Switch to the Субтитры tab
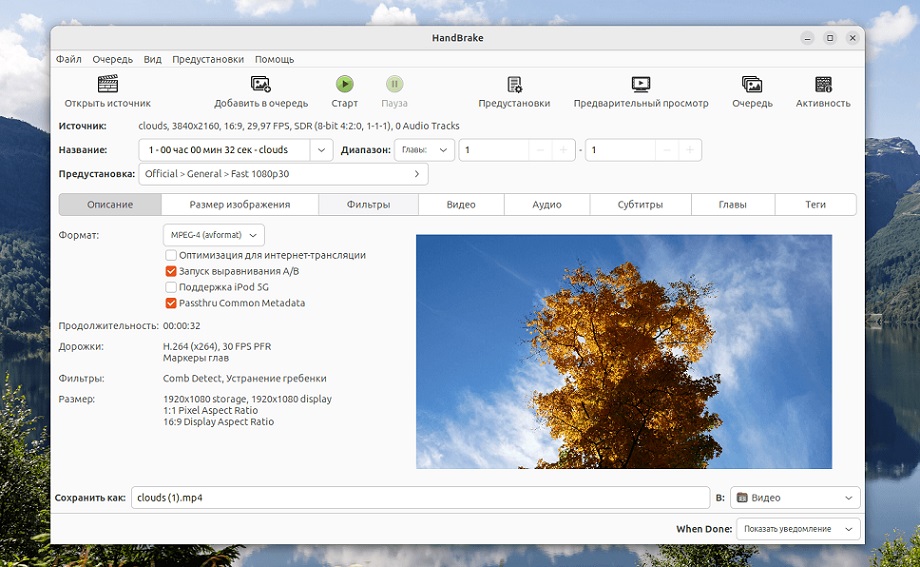Image resolution: width=920 pixels, height=567 pixels. coord(640,204)
